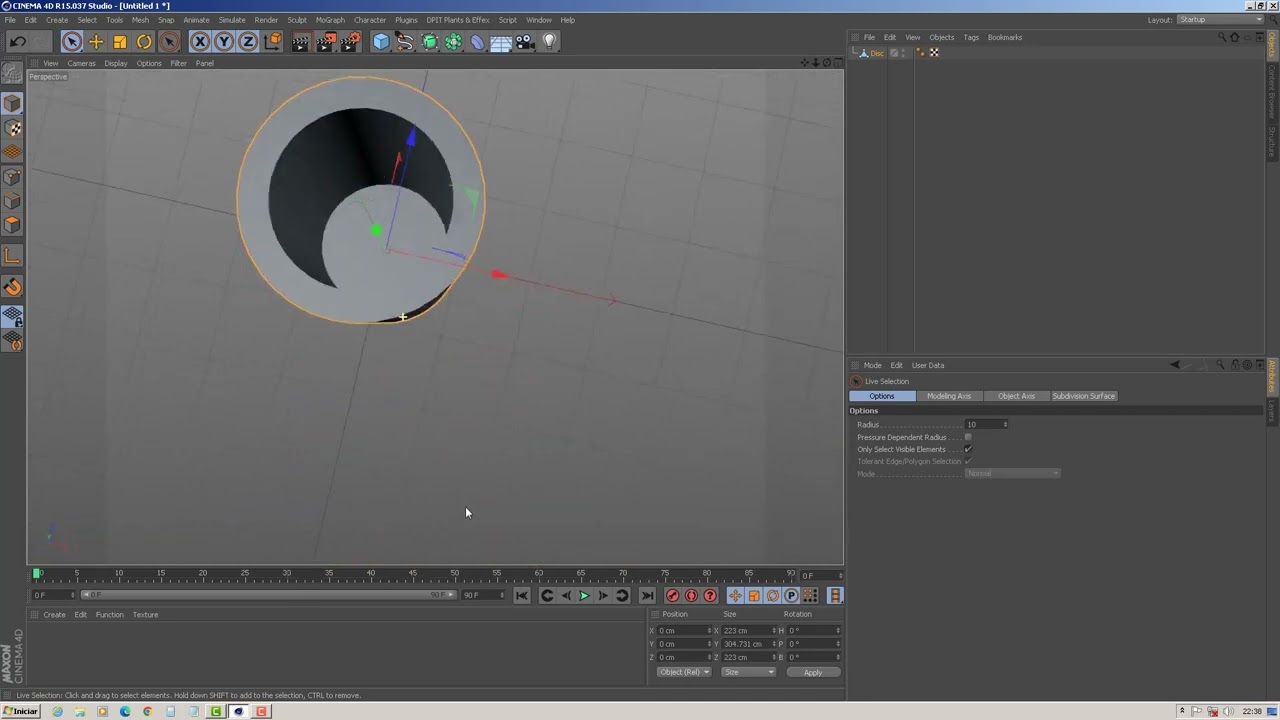
Task: Select Points mode in left palette
Action: pyautogui.click(x=12, y=178)
